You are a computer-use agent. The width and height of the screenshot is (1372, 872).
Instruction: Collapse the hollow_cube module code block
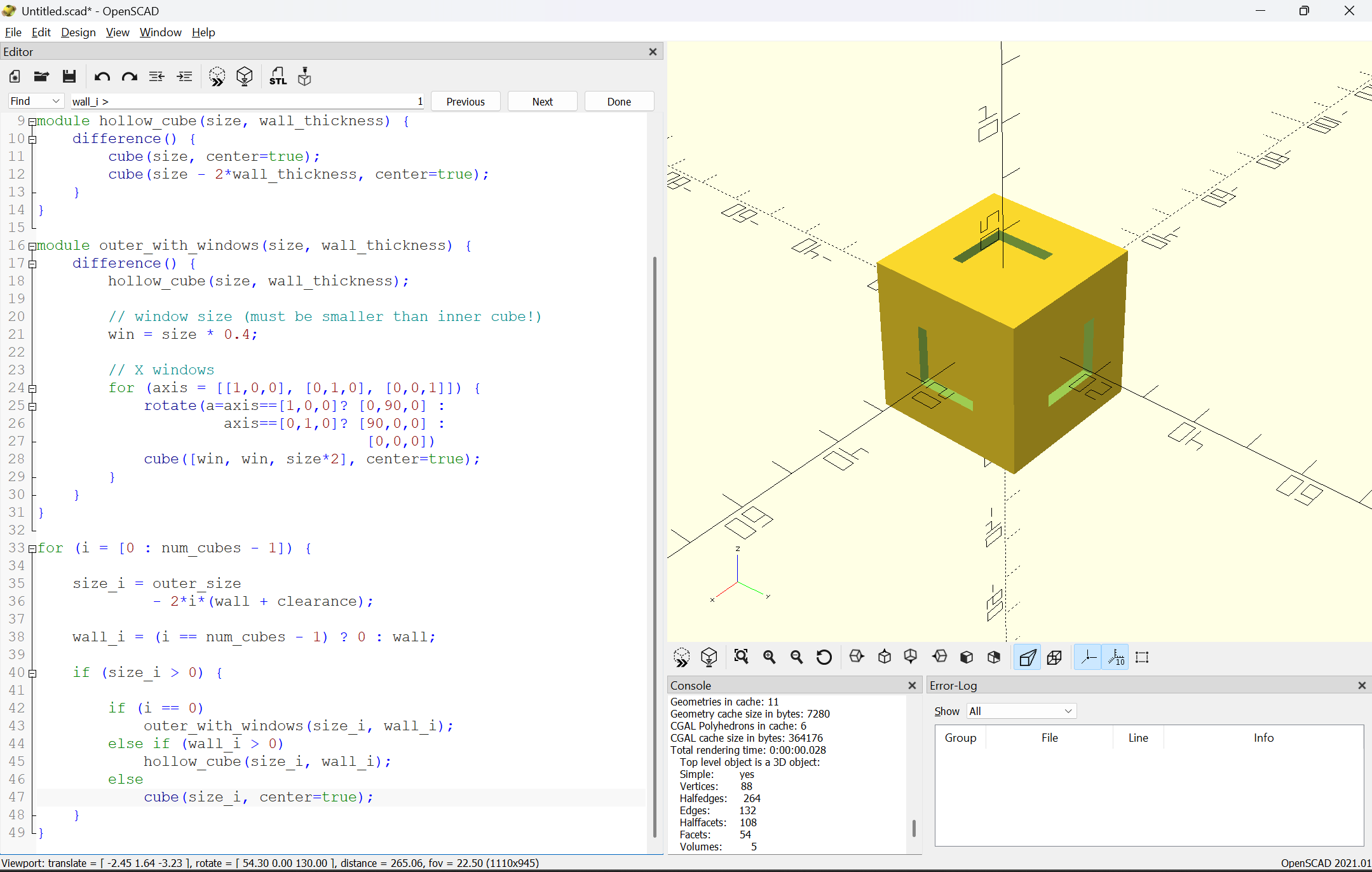point(32,121)
